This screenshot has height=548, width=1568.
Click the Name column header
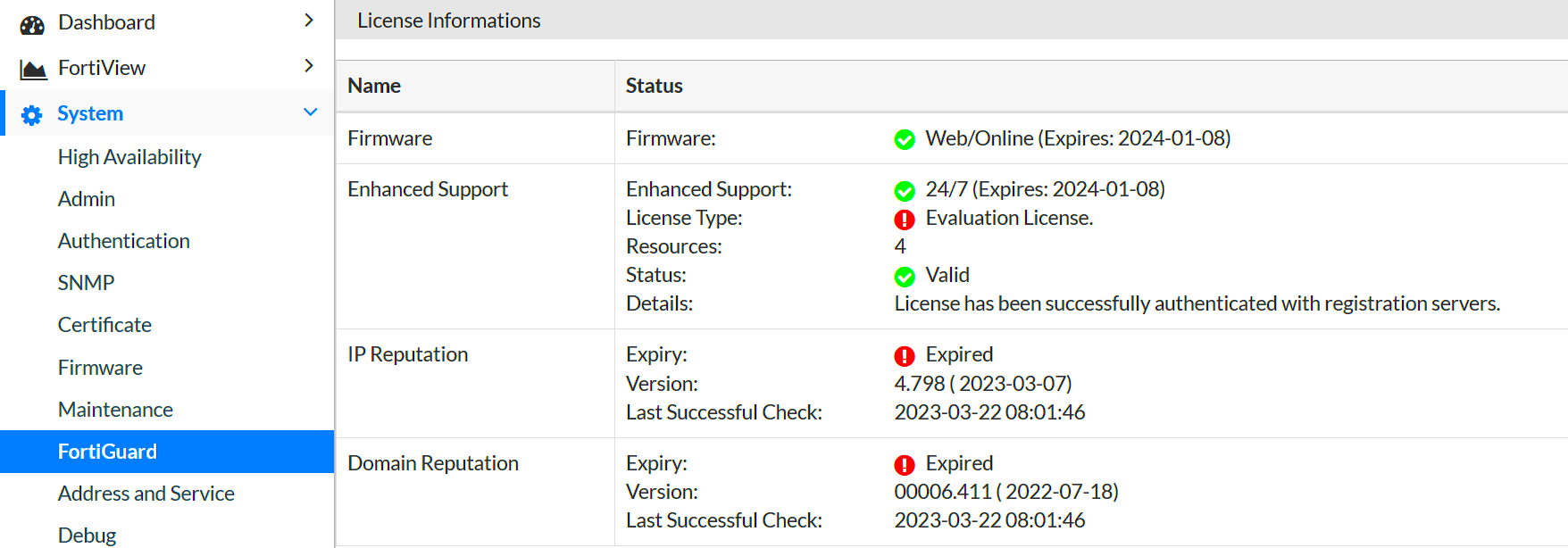(374, 86)
